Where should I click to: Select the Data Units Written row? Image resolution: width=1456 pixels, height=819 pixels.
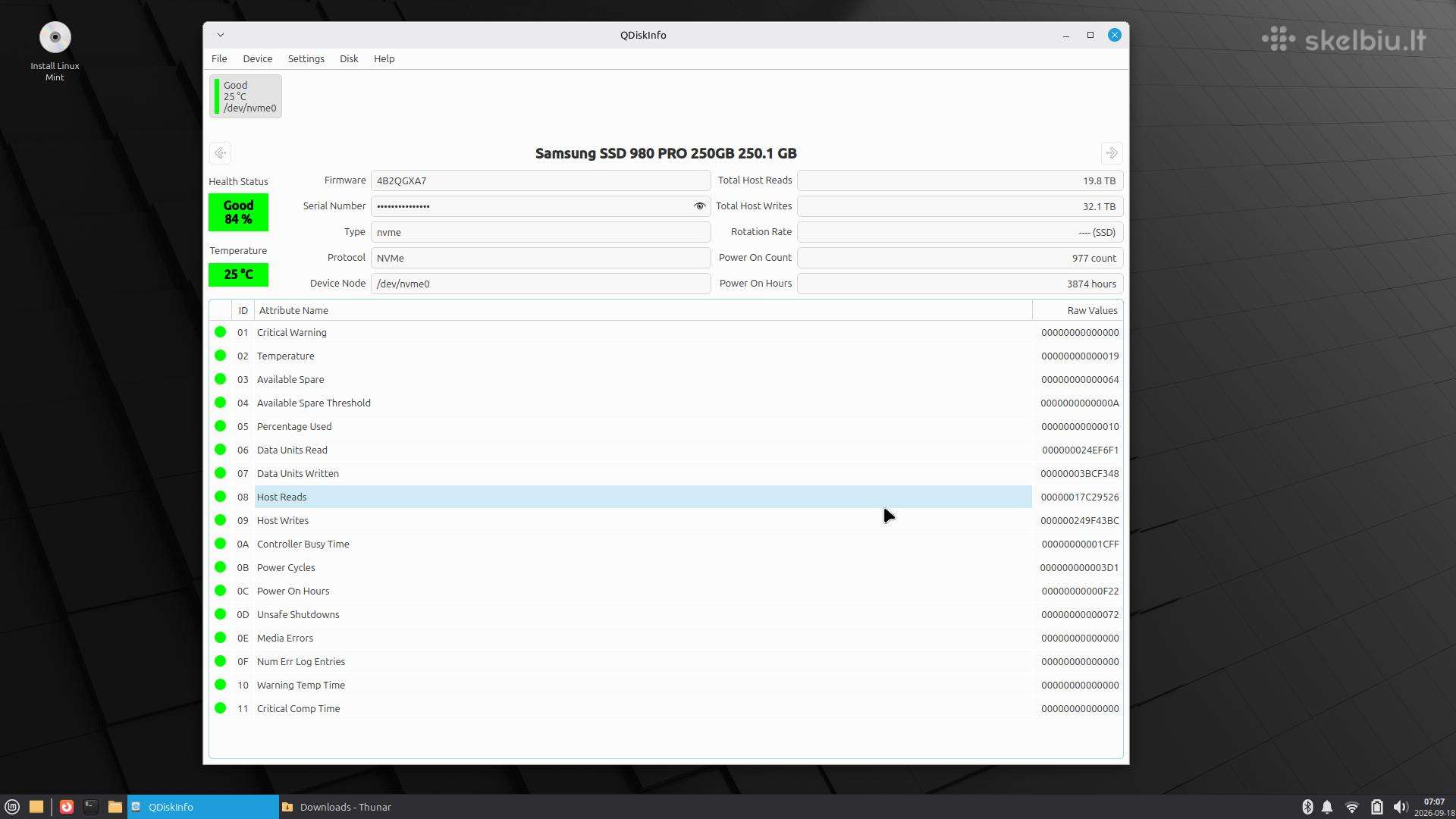click(x=666, y=473)
